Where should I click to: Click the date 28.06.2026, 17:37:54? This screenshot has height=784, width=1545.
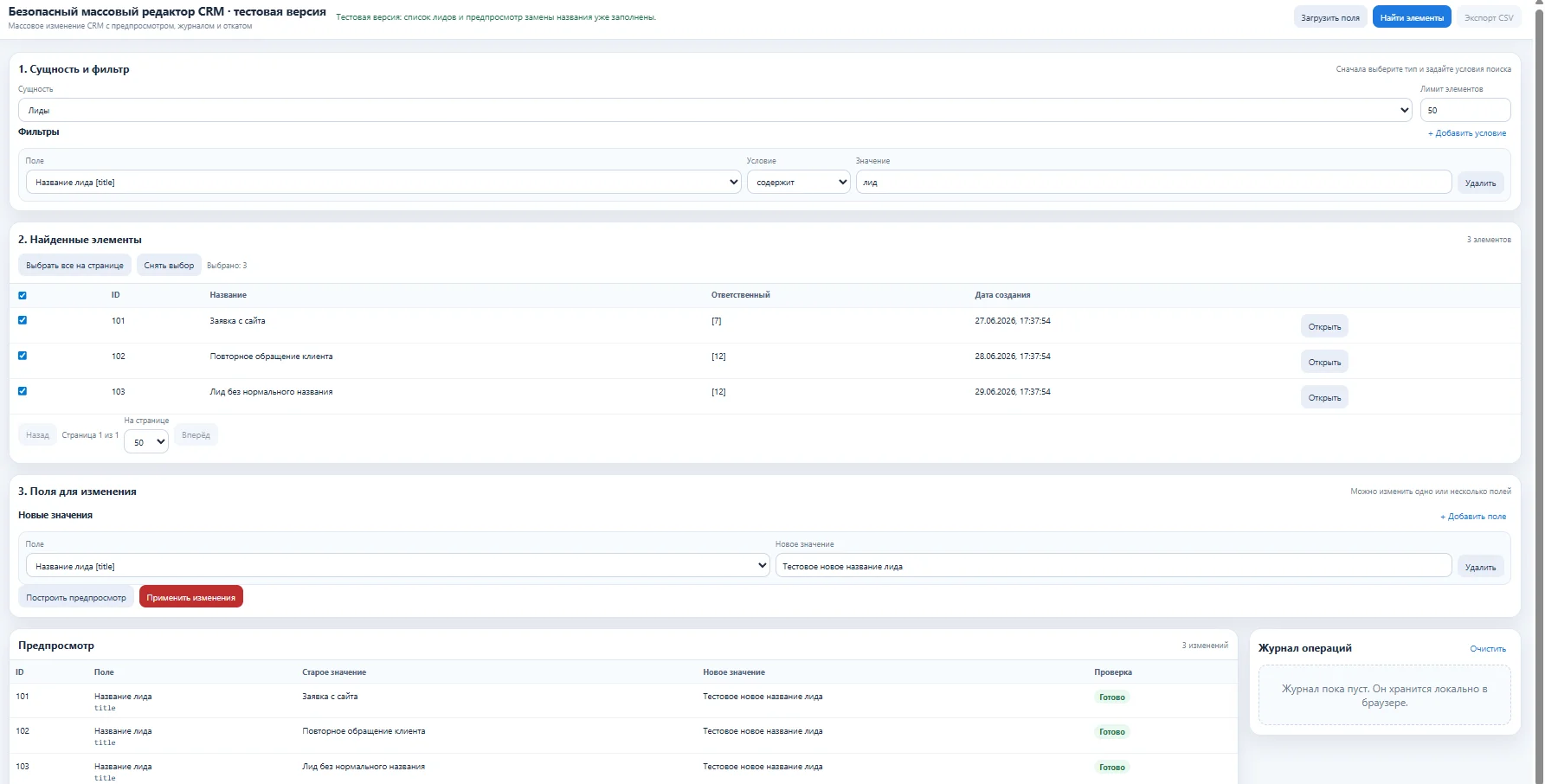[1013, 356]
